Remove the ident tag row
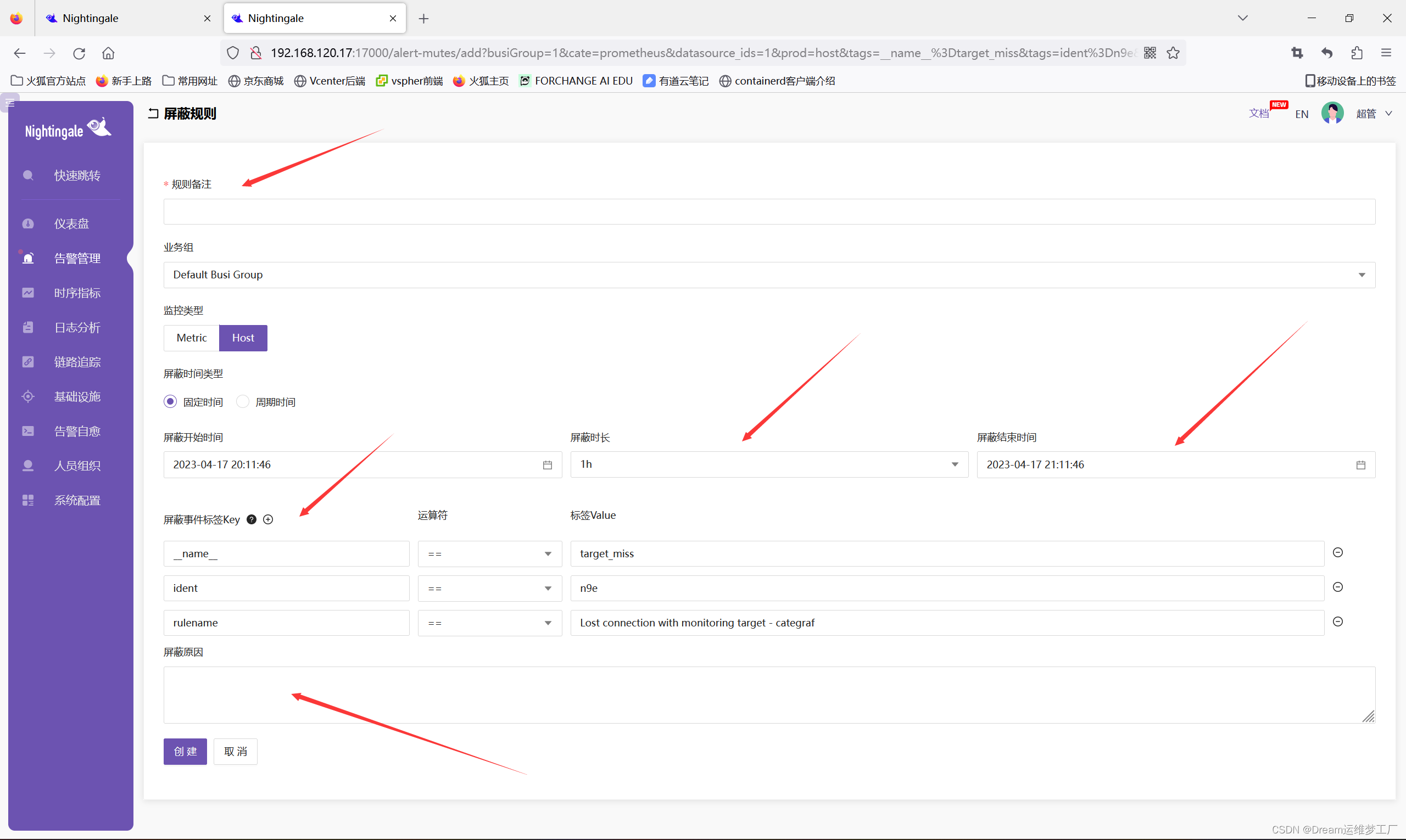 1337,587
